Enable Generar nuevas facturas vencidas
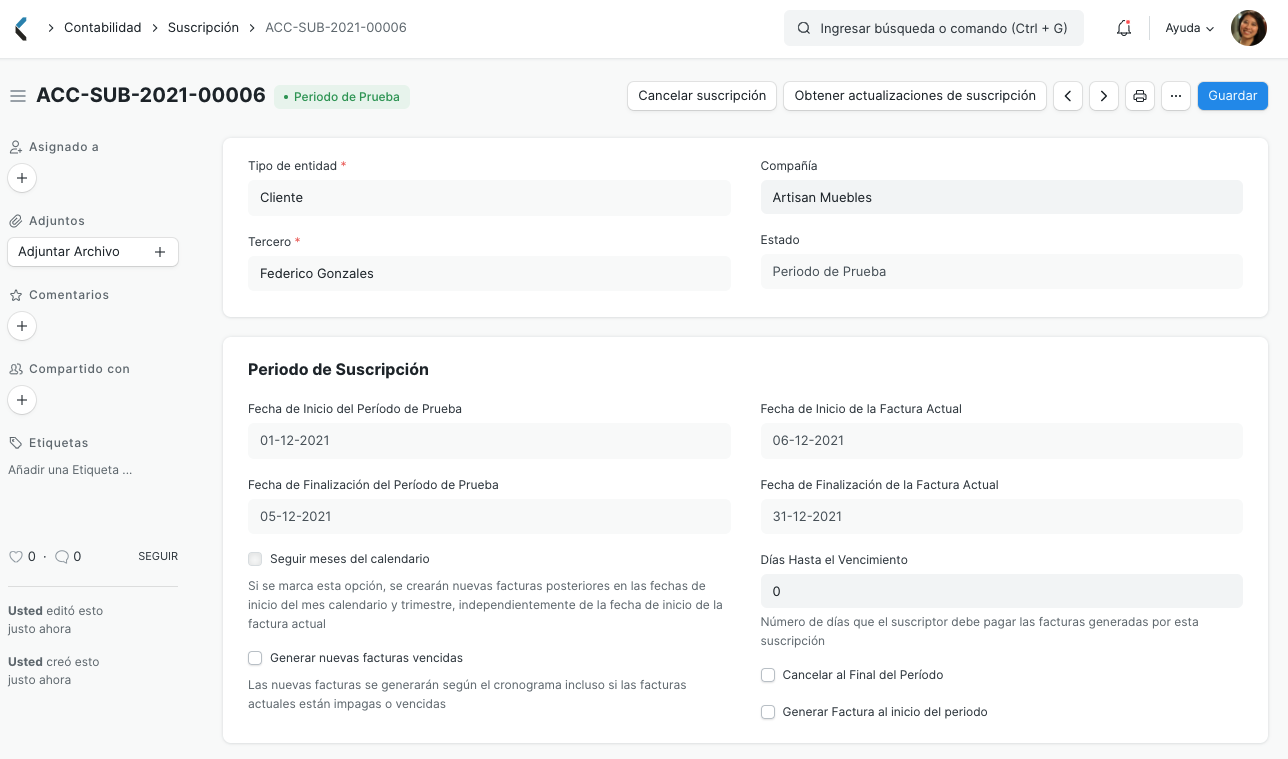Viewport: 1288px width, 759px height. (255, 658)
